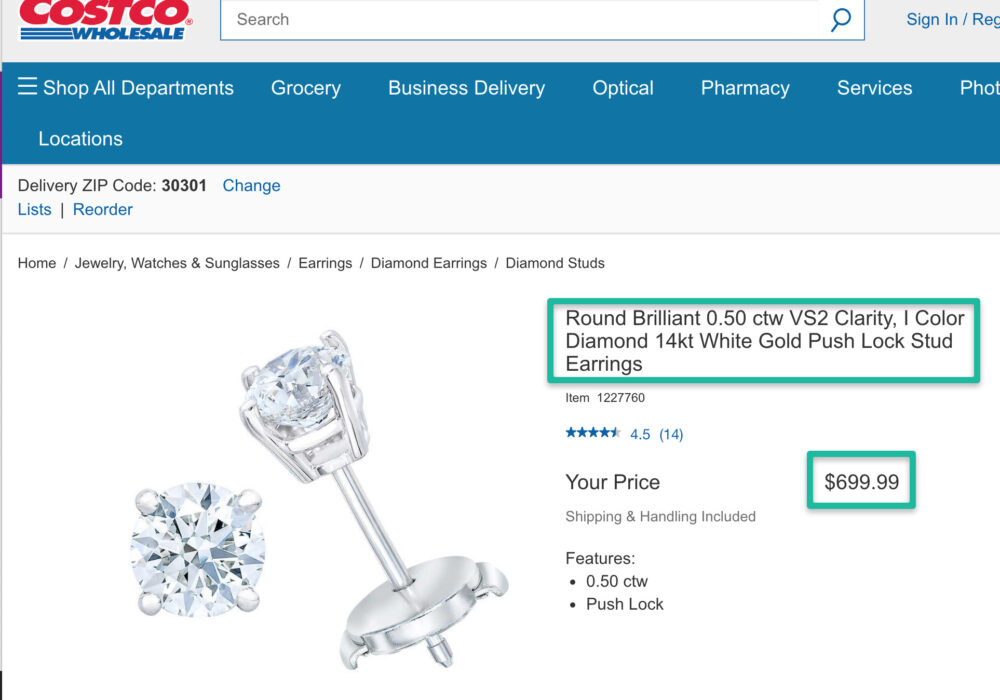
Task: Select Services in the navigation bar
Action: click(874, 88)
